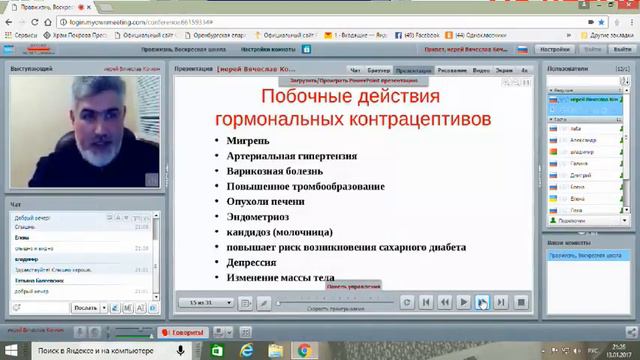
Task: Click the share icon at bottom right
Action: point(631,332)
